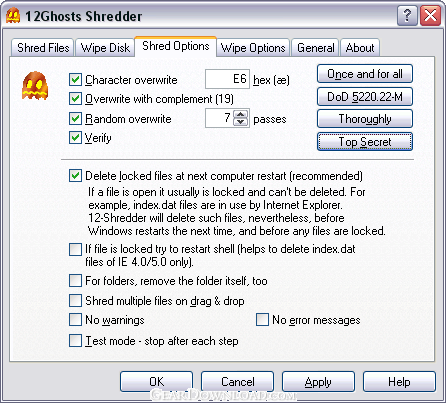Click the hex value field showing E6
Viewport: 446px width, 403px height.
[227, 79]
